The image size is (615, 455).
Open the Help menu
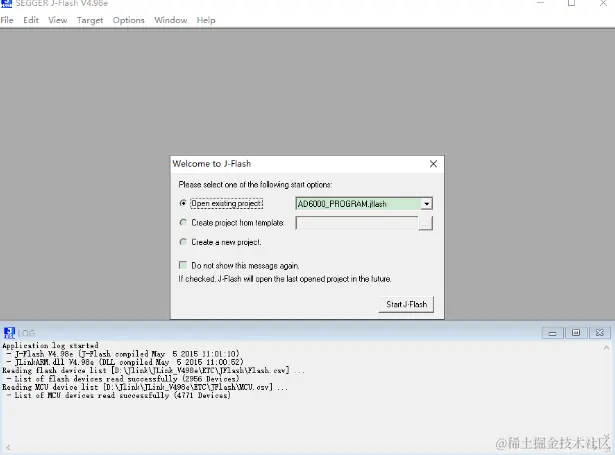pos(206,20)
